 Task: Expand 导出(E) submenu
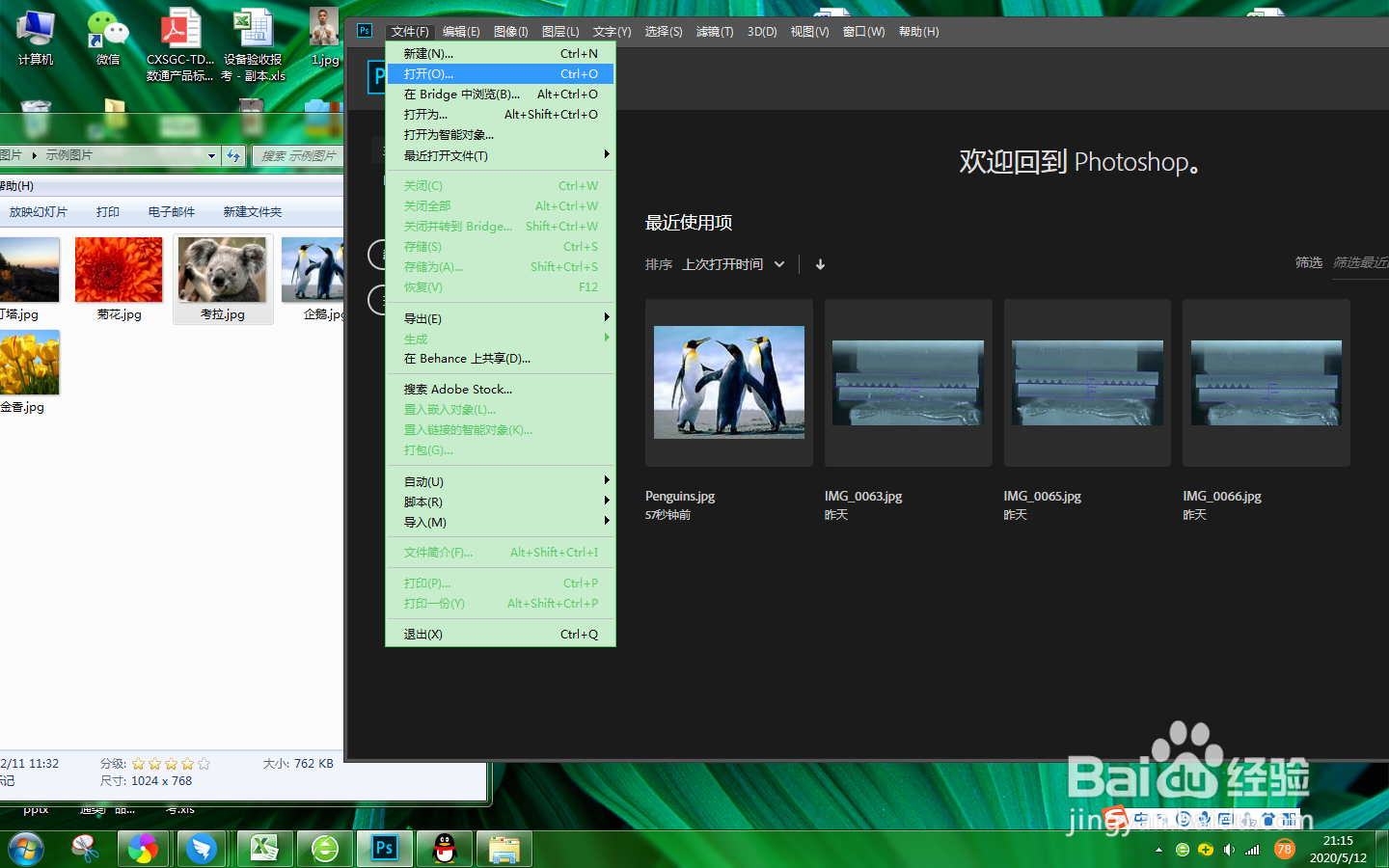point(500,318)
